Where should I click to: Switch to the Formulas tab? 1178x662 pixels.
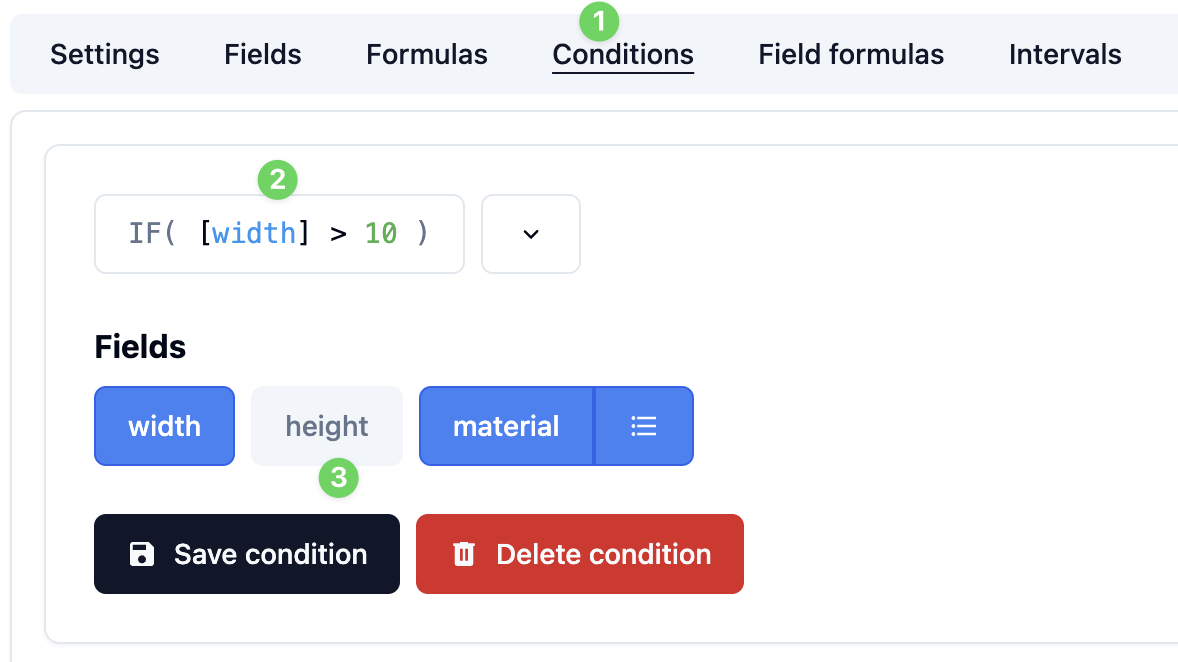point(426,54)
